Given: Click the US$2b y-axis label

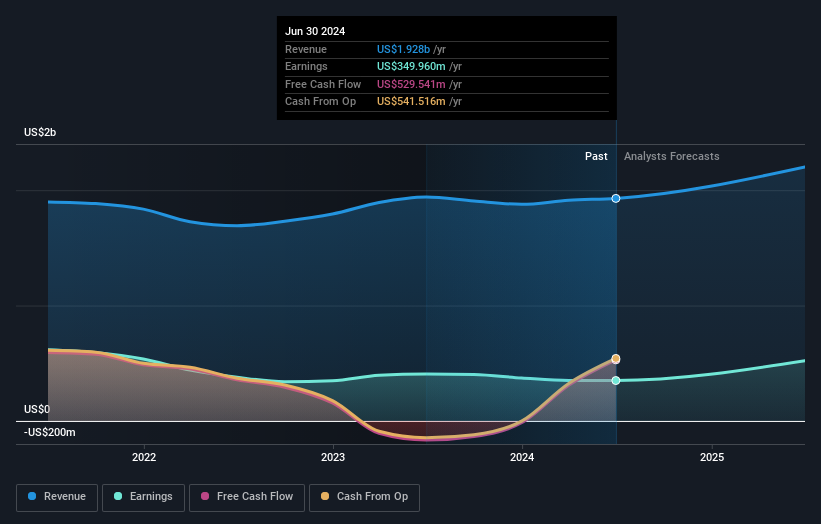Looking at the screenshot, I should point(40,132).
